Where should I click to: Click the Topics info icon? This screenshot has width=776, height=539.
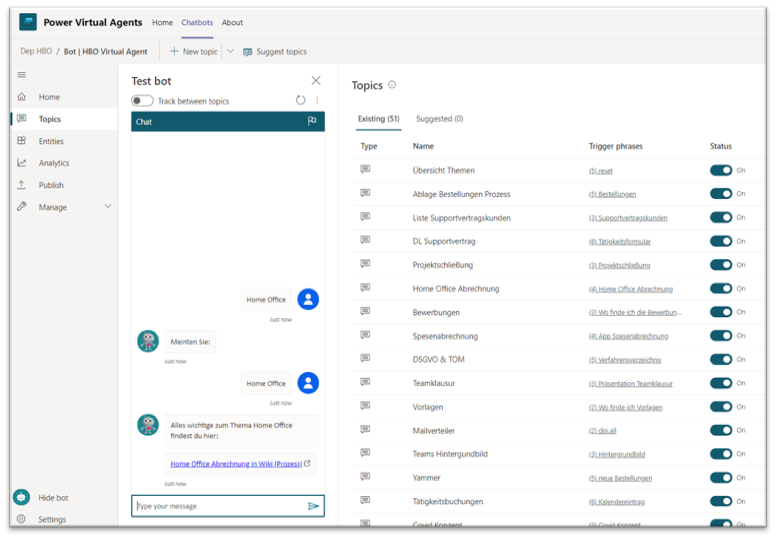click(392, 85)
